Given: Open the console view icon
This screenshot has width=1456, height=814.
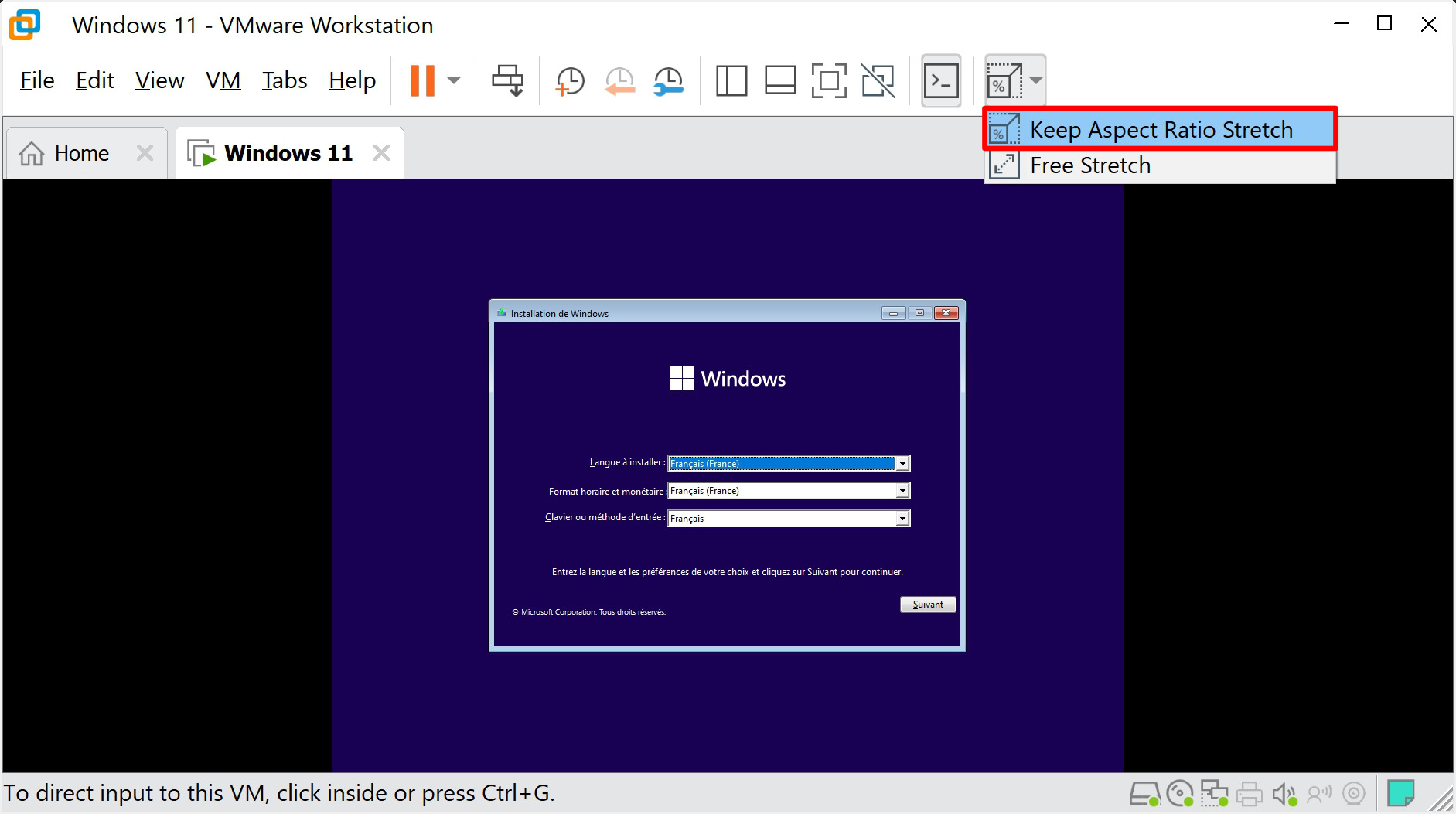Looking at the screenshot, I should tap(941, 80).
